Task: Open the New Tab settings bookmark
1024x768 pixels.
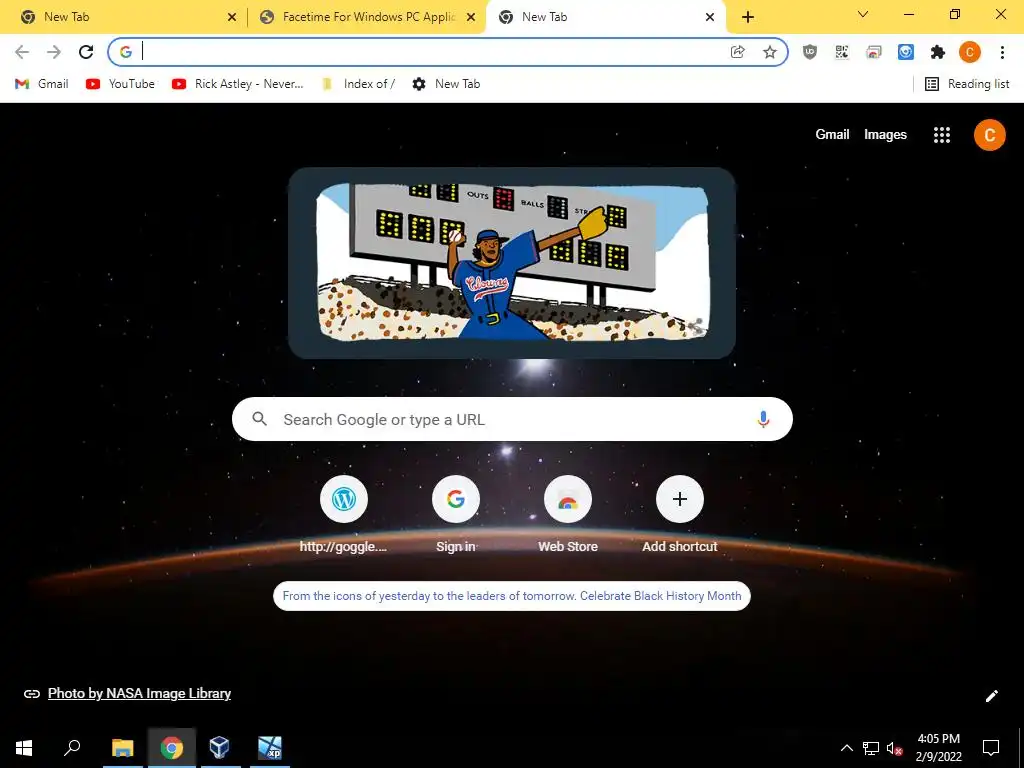Action: pos(447,84)
